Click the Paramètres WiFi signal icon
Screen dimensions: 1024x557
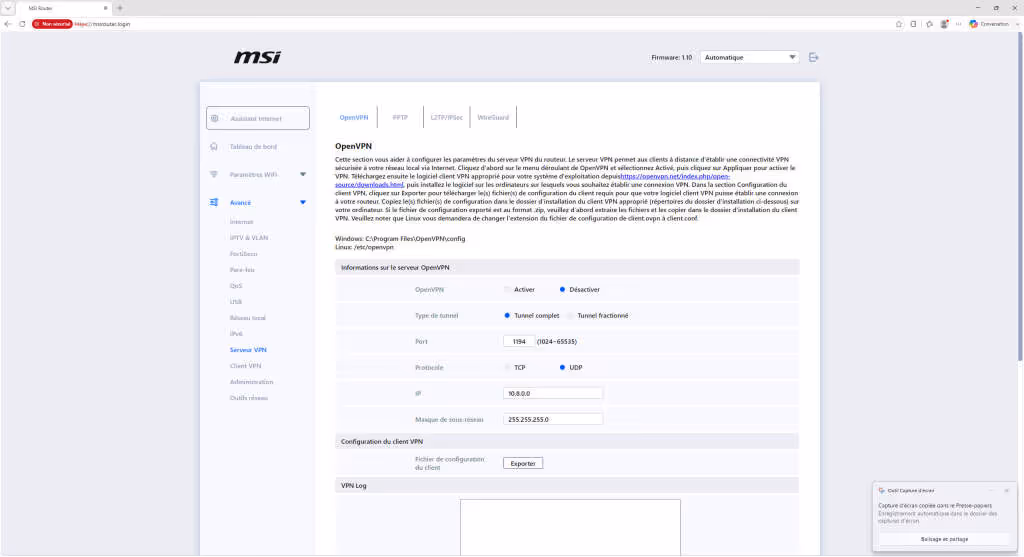(214, 174)
